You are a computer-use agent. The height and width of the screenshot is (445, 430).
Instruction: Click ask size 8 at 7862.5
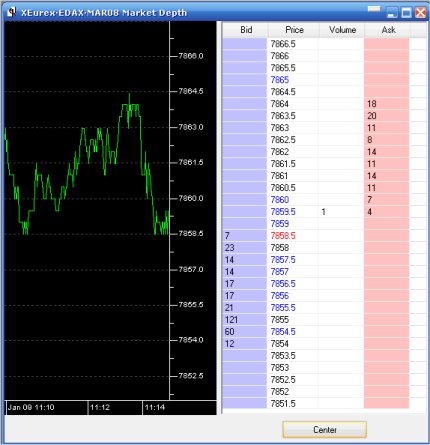click(x=386, y=140)
